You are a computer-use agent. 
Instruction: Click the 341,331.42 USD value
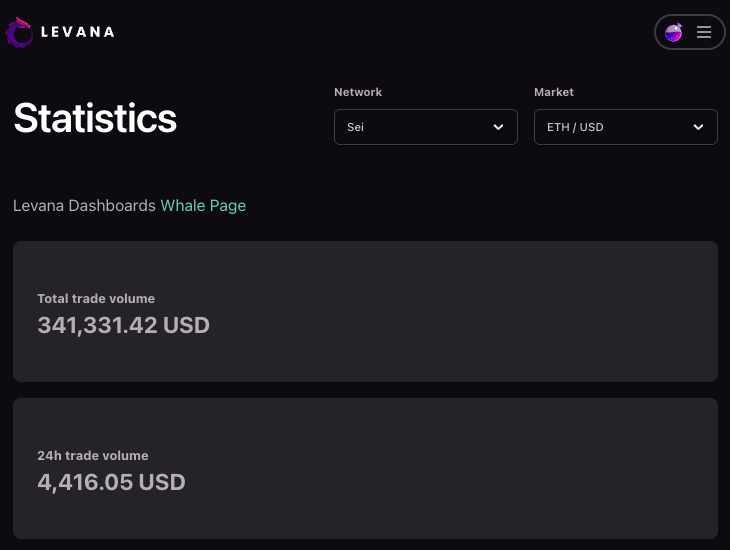click(x=123, y=325)
